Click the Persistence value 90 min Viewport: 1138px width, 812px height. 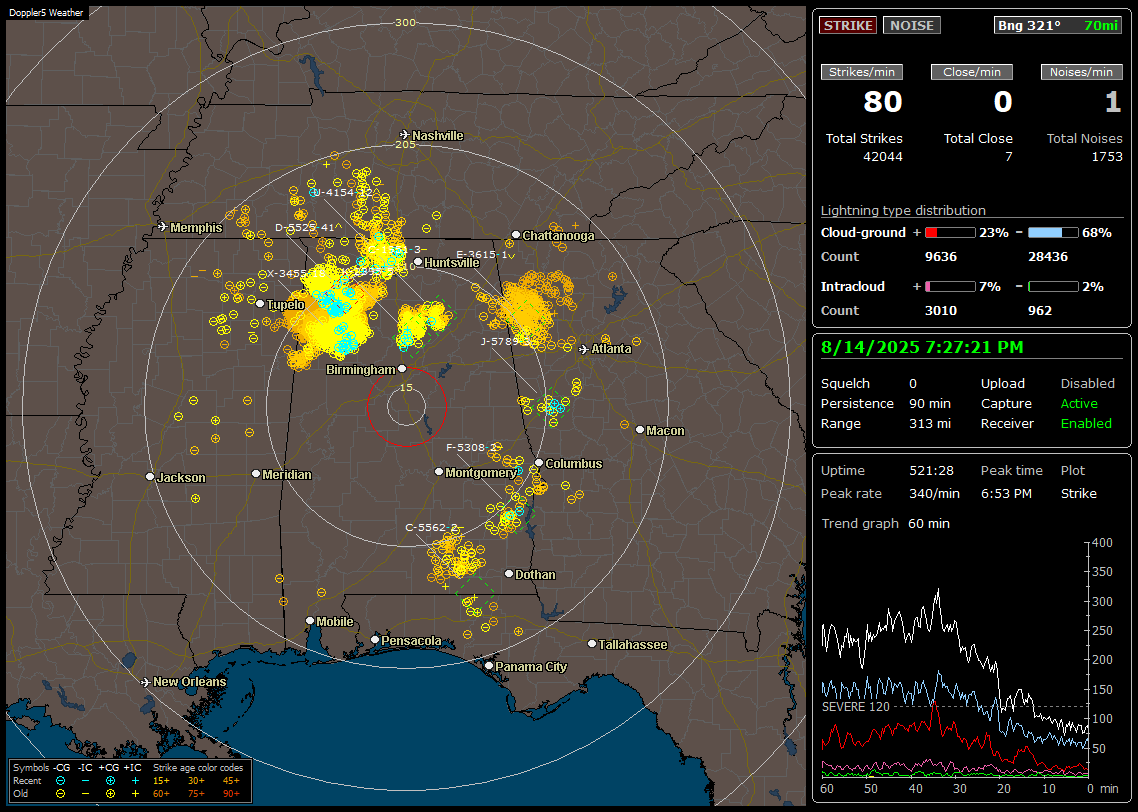tap(930, 403)
